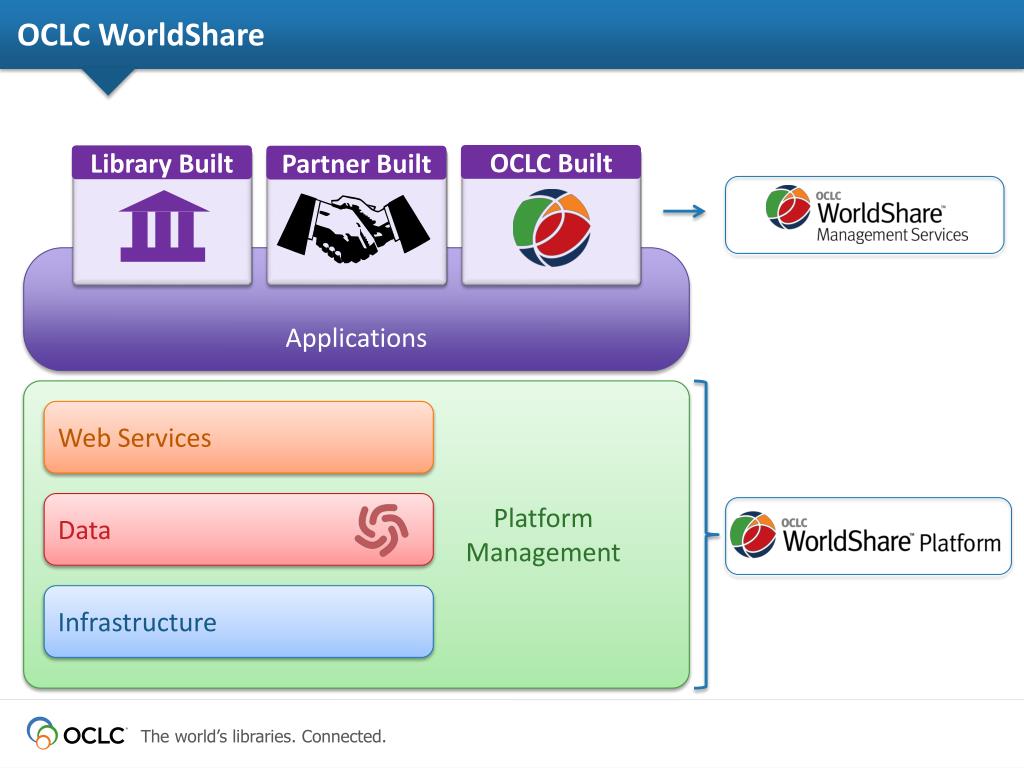Click the WorldShare Platform wordmark

click(891, 538)
